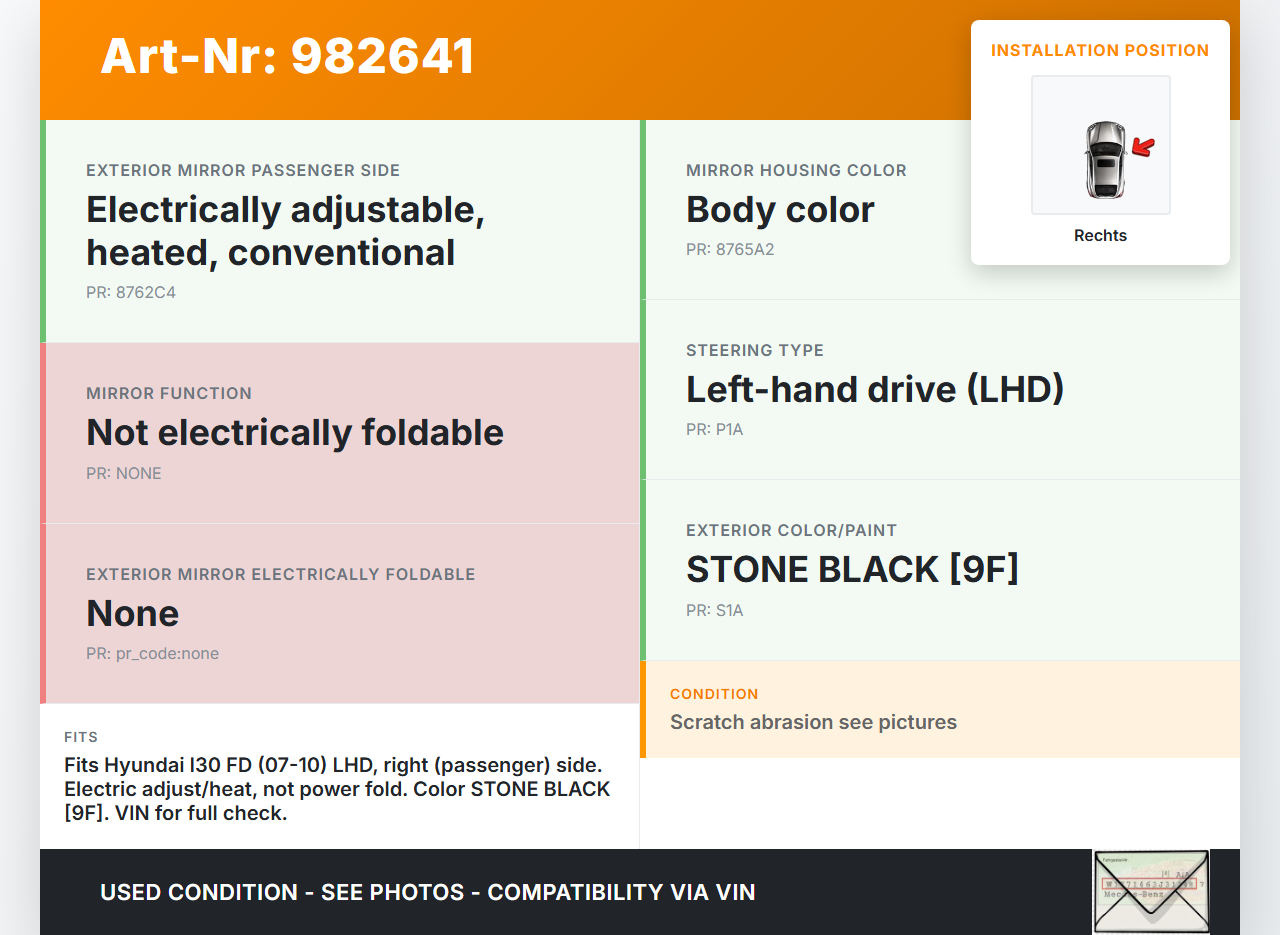
Task: Click the Rechts label under the car
Action: click(1100, 236)
